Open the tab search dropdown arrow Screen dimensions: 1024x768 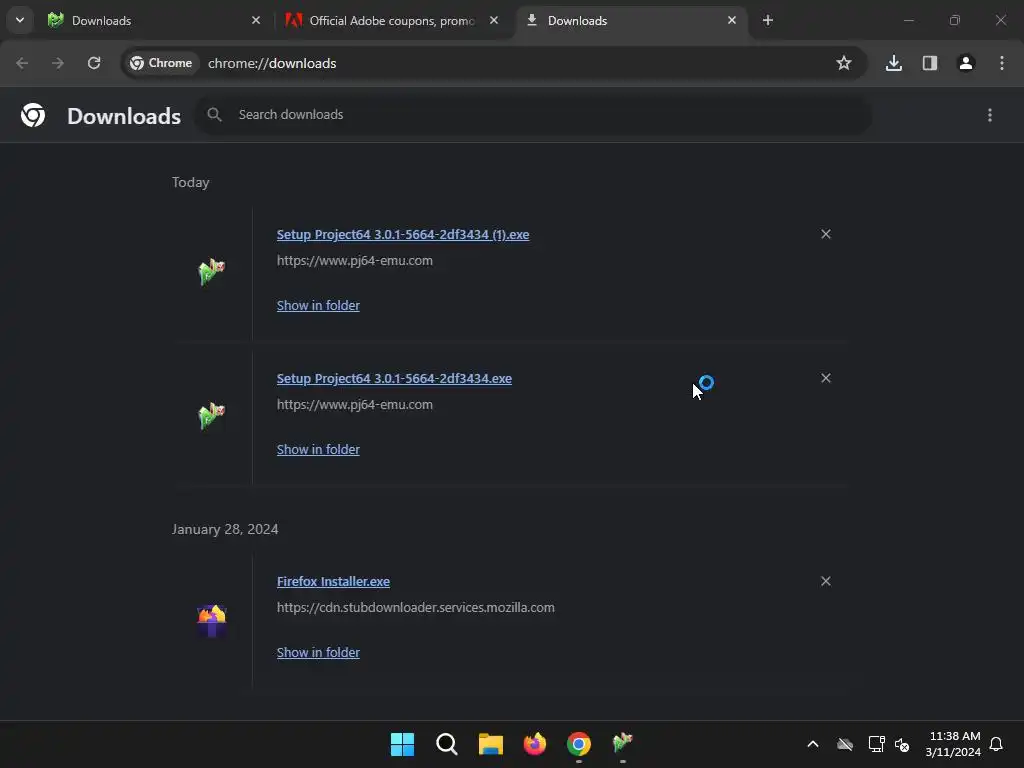coord(20,20)
